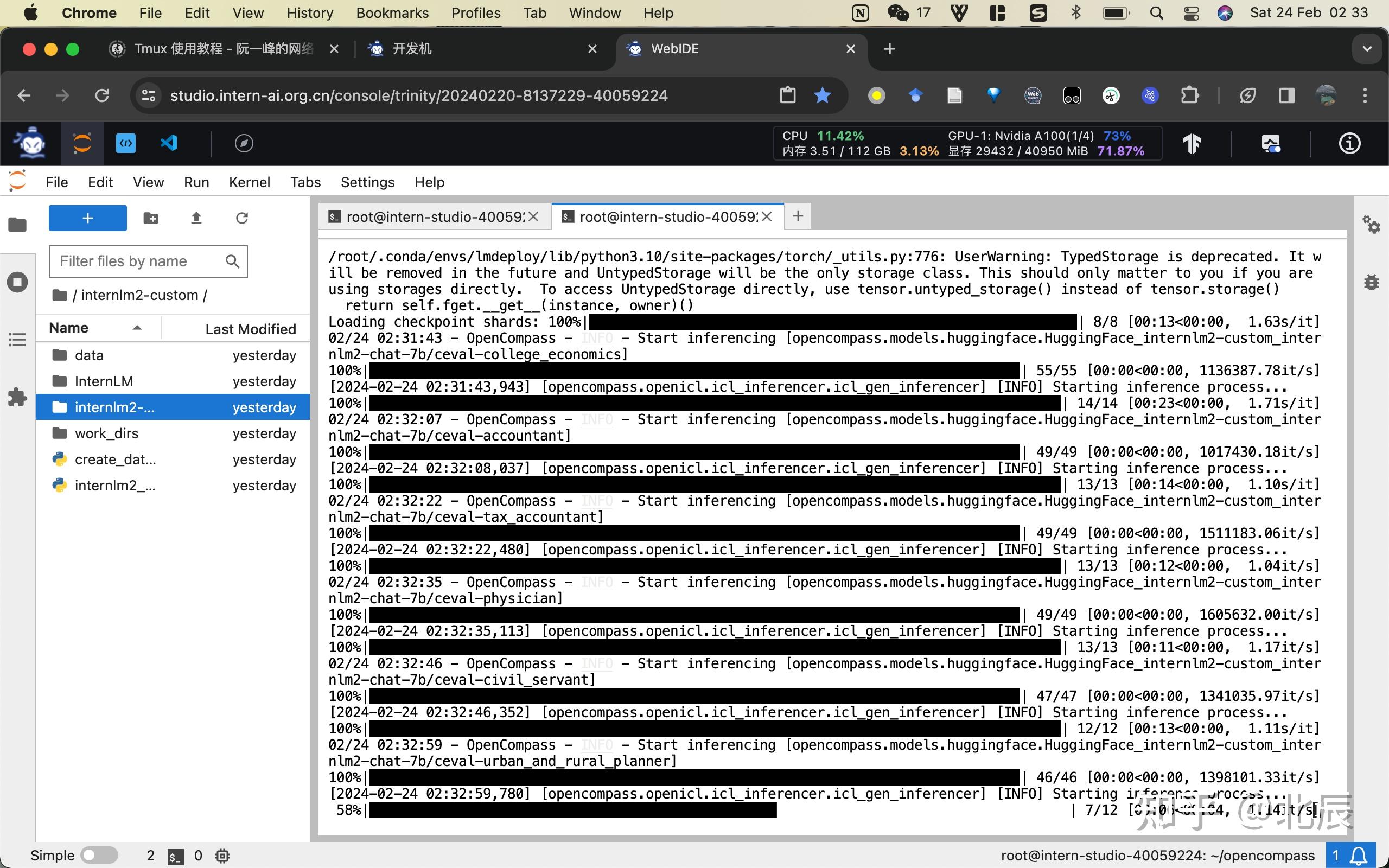
Task: Open Chrome's tab search dropdown
Action: point(1368,49)
